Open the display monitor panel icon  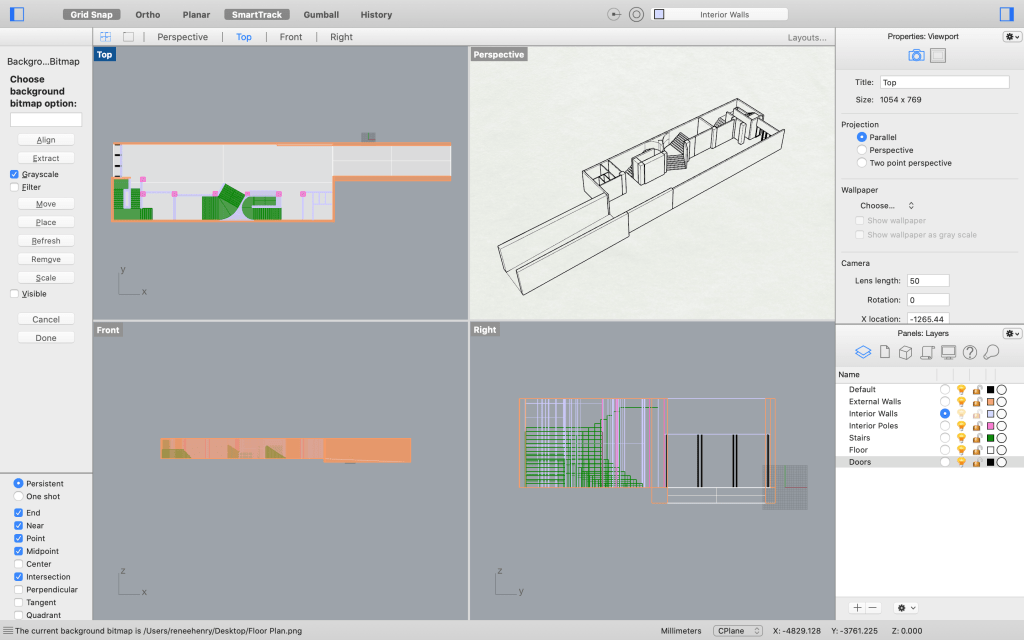[948, 352]
